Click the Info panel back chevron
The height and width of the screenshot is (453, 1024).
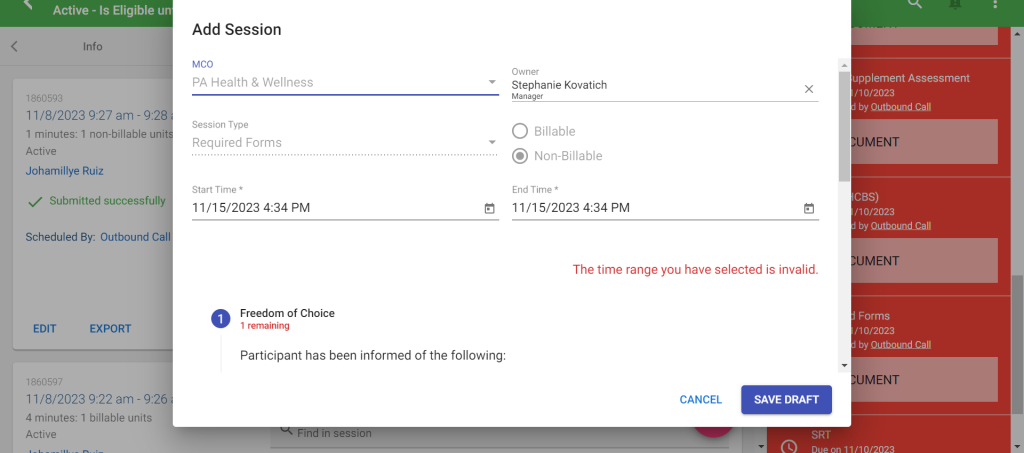click(14, 46)
